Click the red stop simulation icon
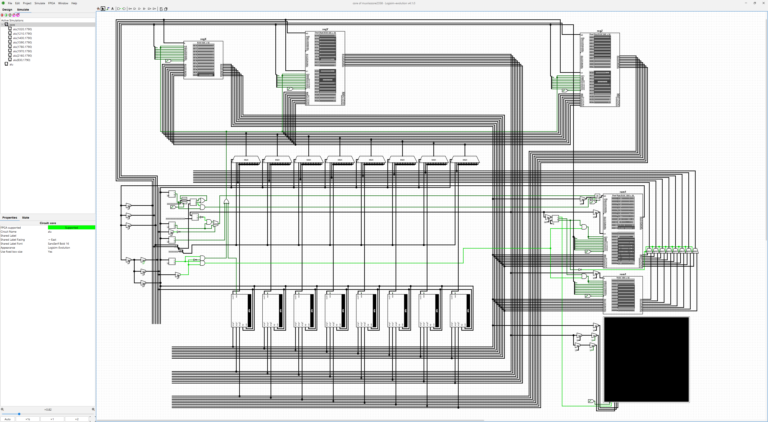768x422 pixels. point(2,15)
